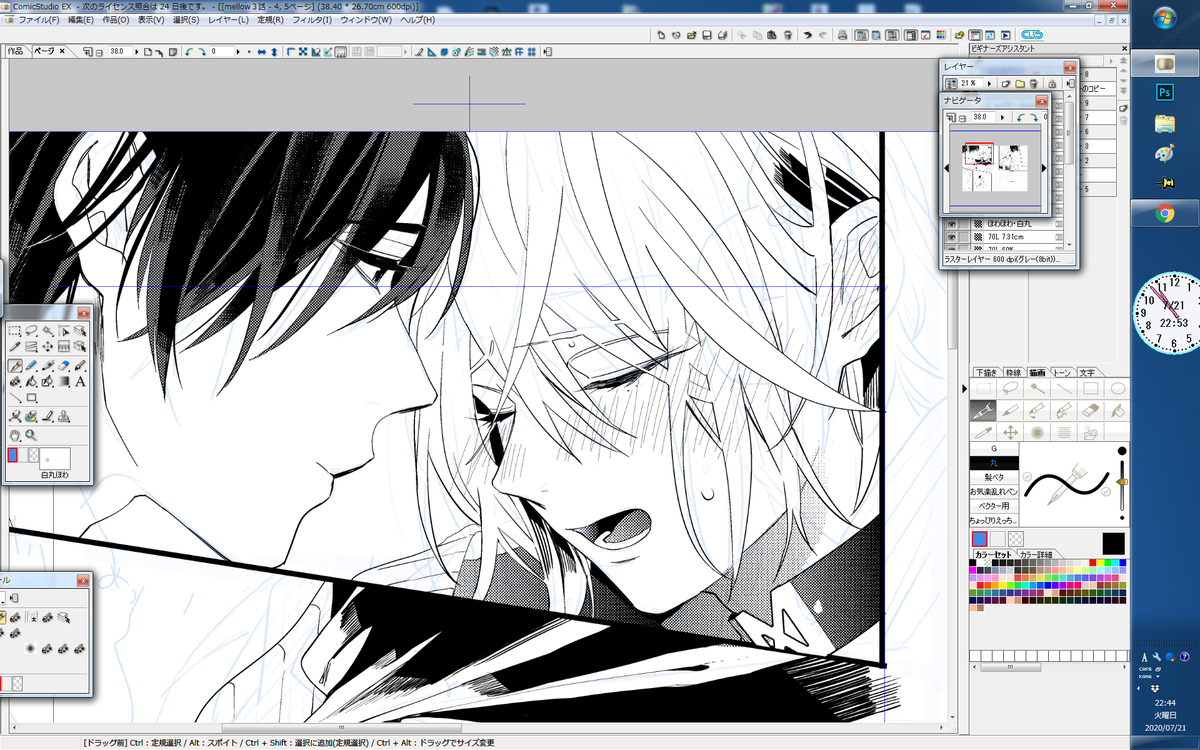
Task: Open ファイル(F) menu
Action: (39, 20)
